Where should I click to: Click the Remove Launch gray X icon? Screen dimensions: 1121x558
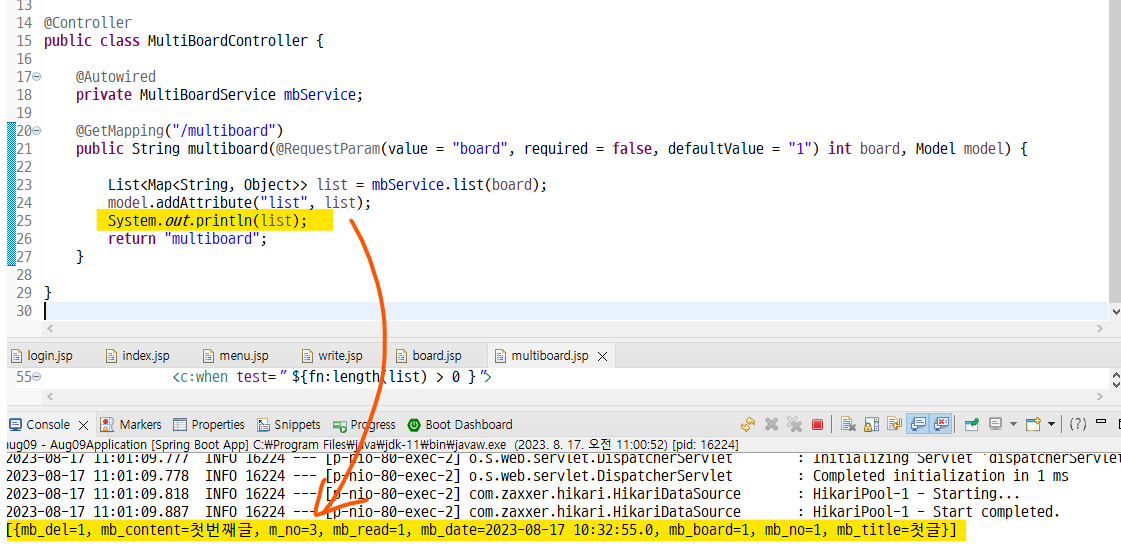point(771,424)
